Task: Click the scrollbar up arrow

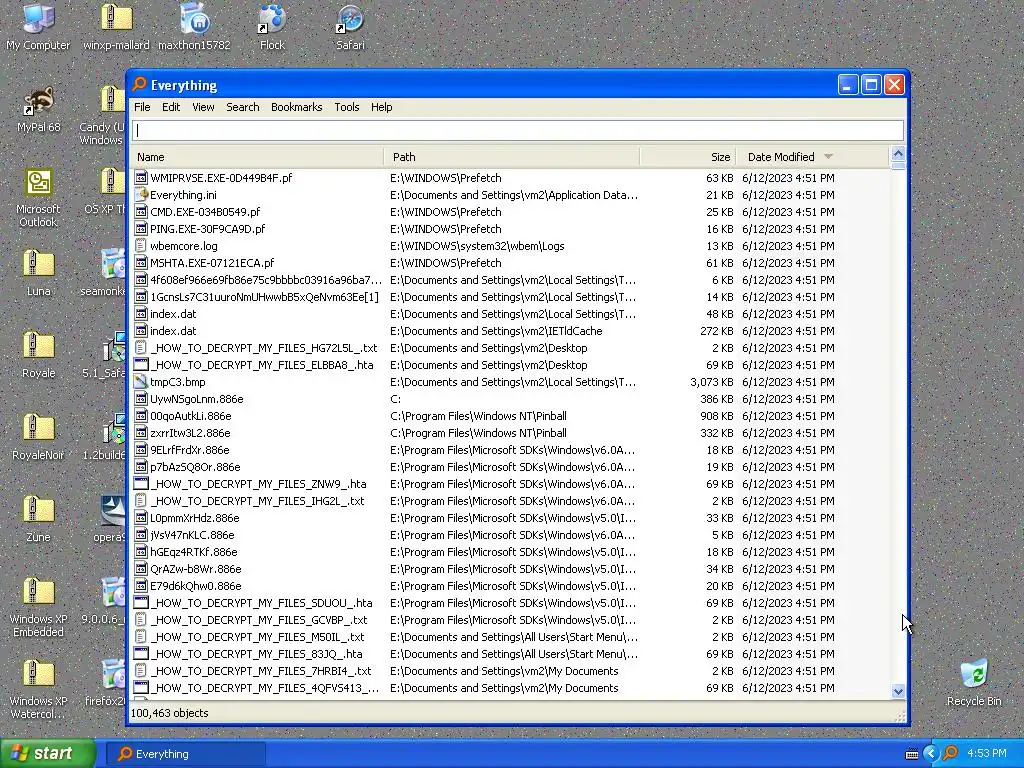Action: [x=898, y=154]
